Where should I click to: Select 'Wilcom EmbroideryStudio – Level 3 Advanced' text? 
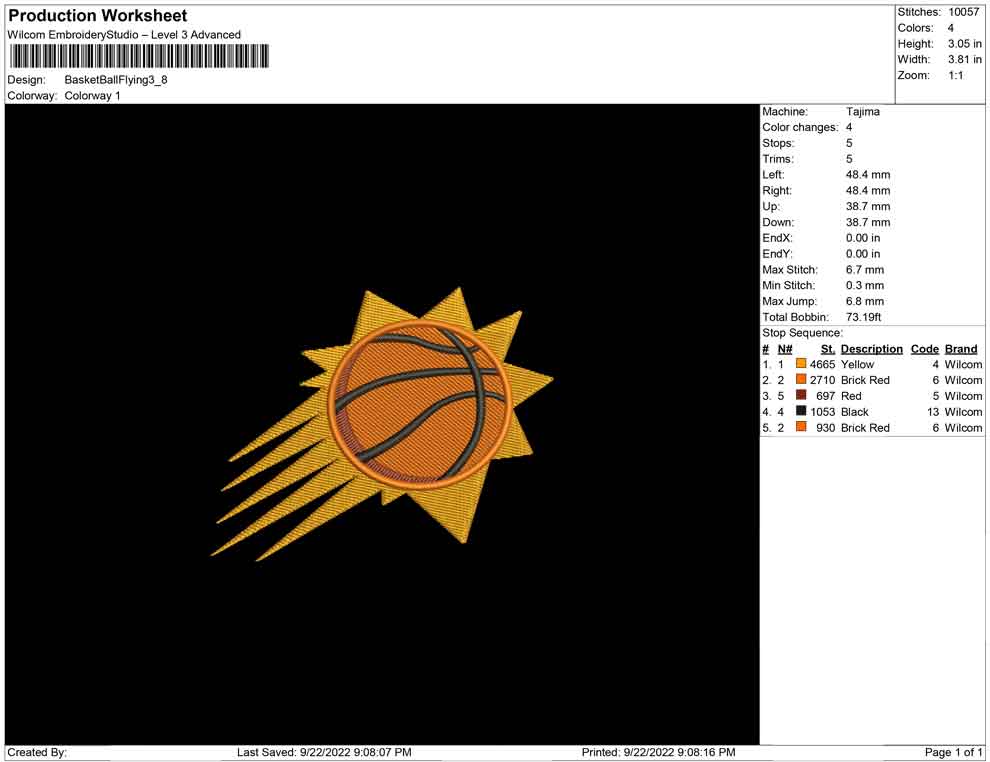coord(124,35)
